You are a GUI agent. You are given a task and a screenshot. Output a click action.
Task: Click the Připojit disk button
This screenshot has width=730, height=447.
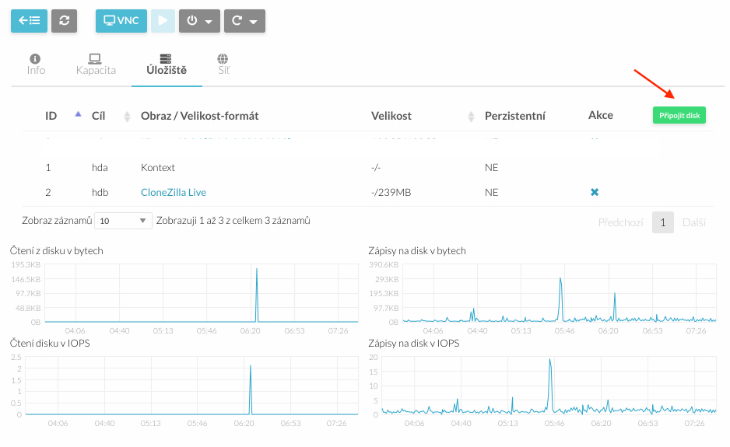679,116
